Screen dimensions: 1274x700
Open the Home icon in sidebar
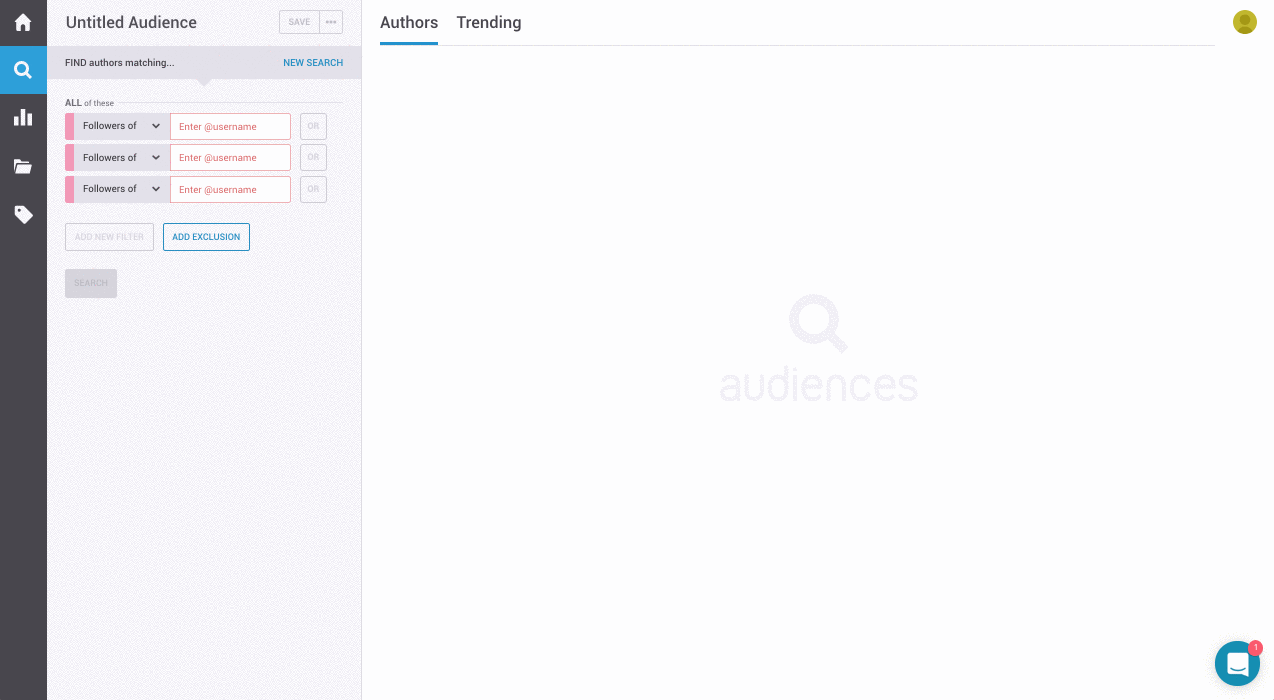point(23,22)
